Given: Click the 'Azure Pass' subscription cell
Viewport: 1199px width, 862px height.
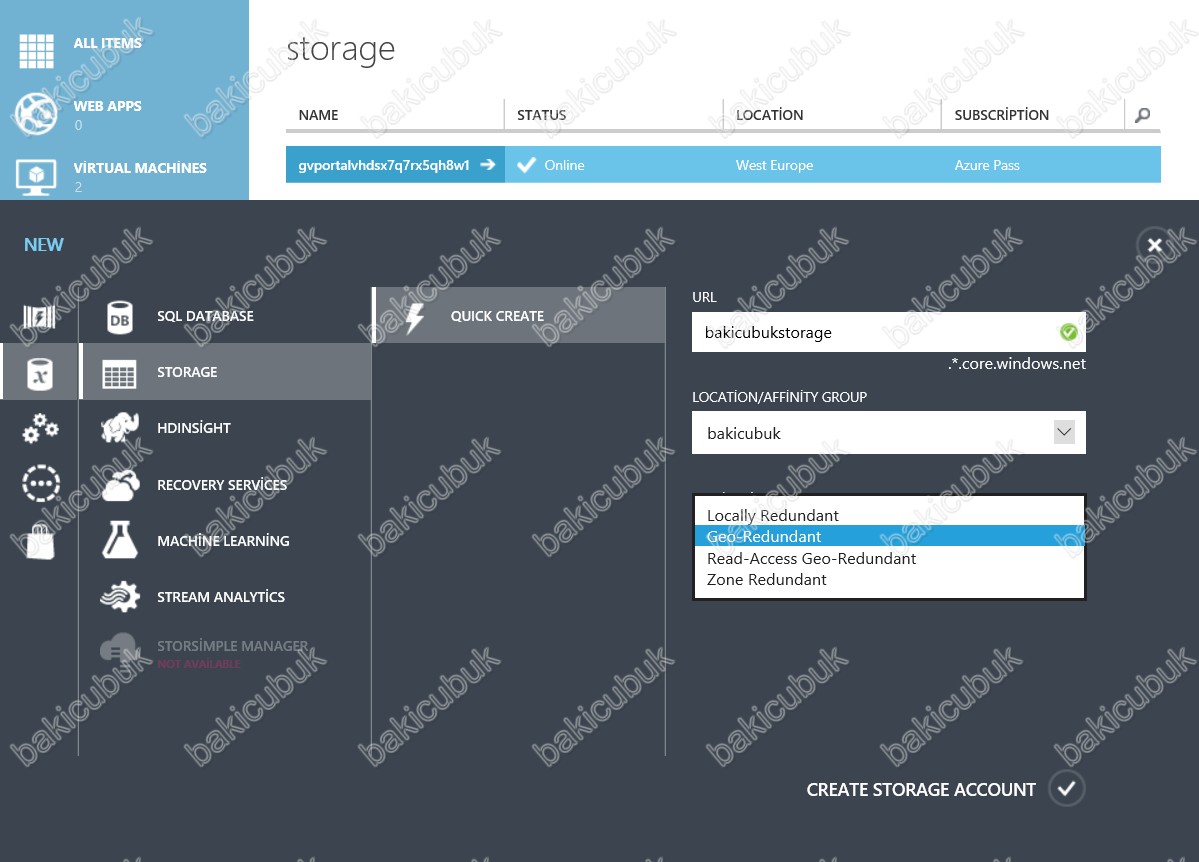Looking at the screenshot, I should 987,165.
